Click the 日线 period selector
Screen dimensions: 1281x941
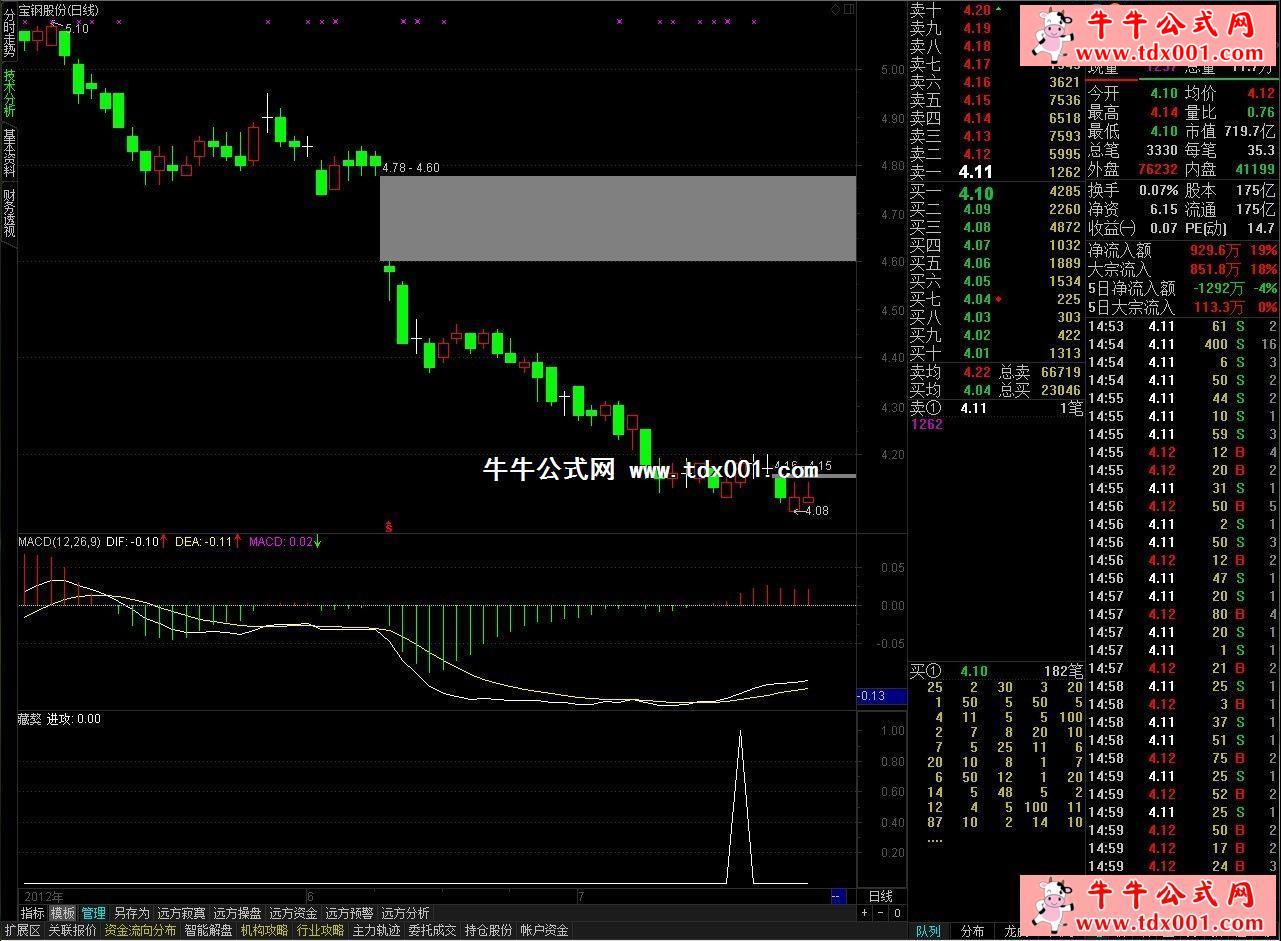click(880, 896)
